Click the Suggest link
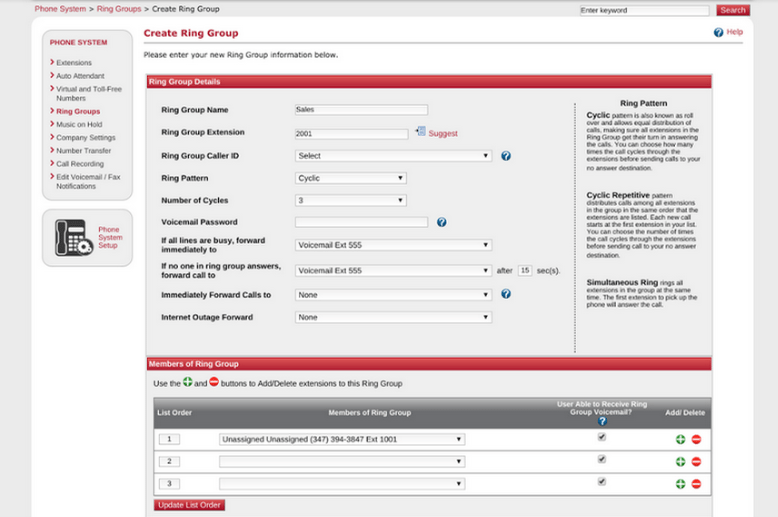 443,133
